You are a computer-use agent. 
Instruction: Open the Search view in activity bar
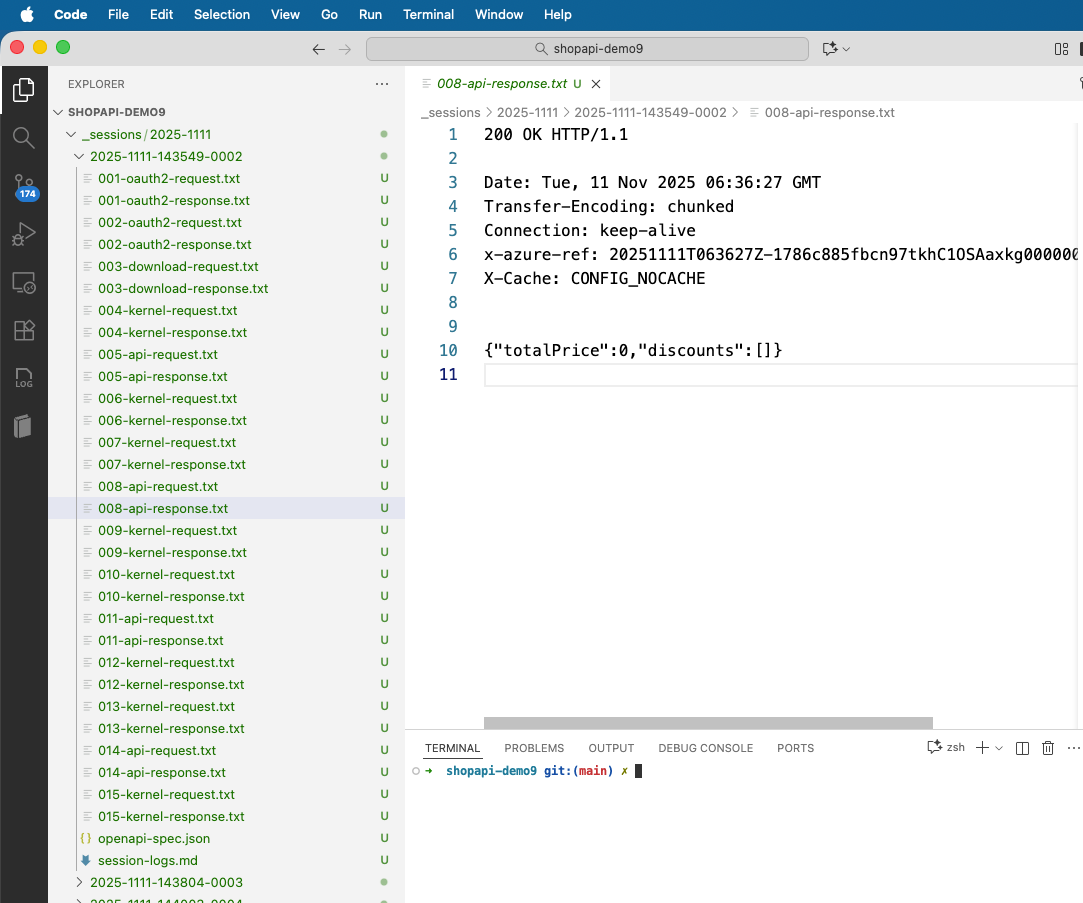23,138
